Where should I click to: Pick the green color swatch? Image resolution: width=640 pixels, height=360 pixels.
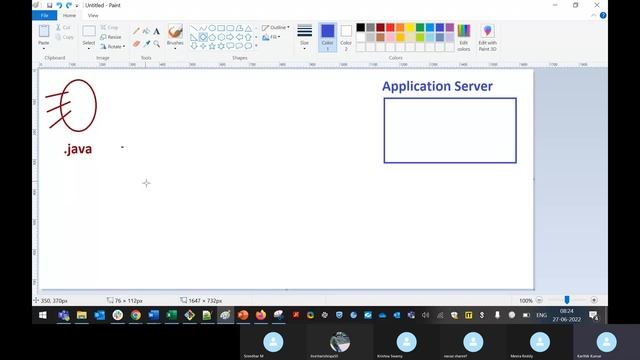click(420, 27)
